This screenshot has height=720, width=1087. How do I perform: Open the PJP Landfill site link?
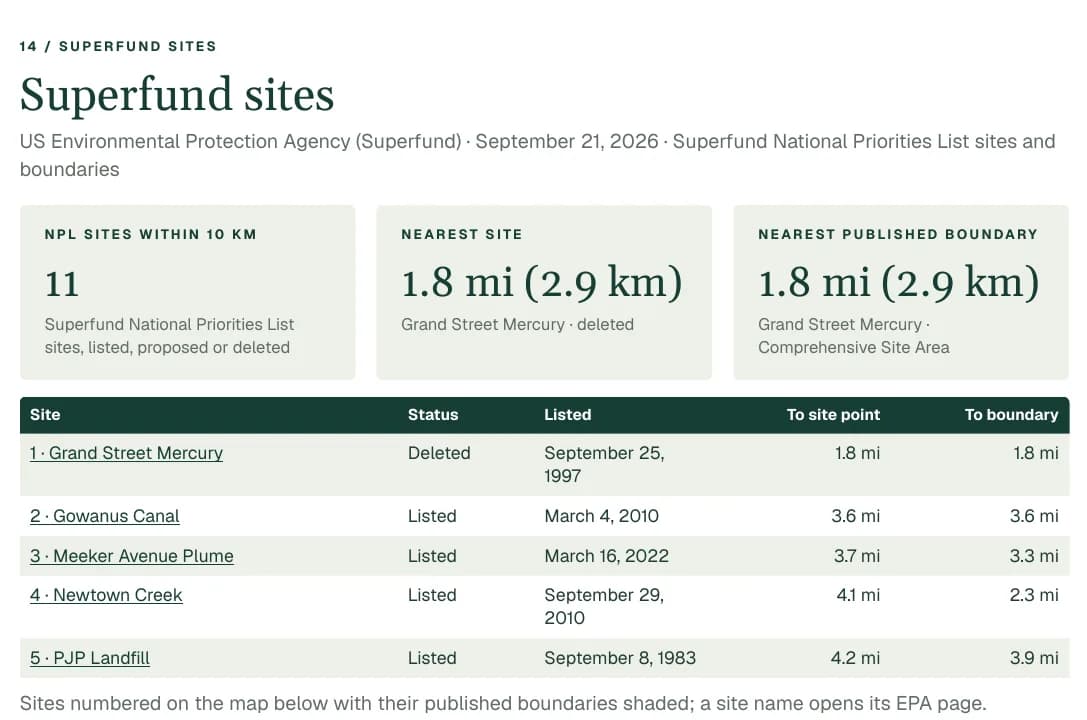(x=89, y=658)
